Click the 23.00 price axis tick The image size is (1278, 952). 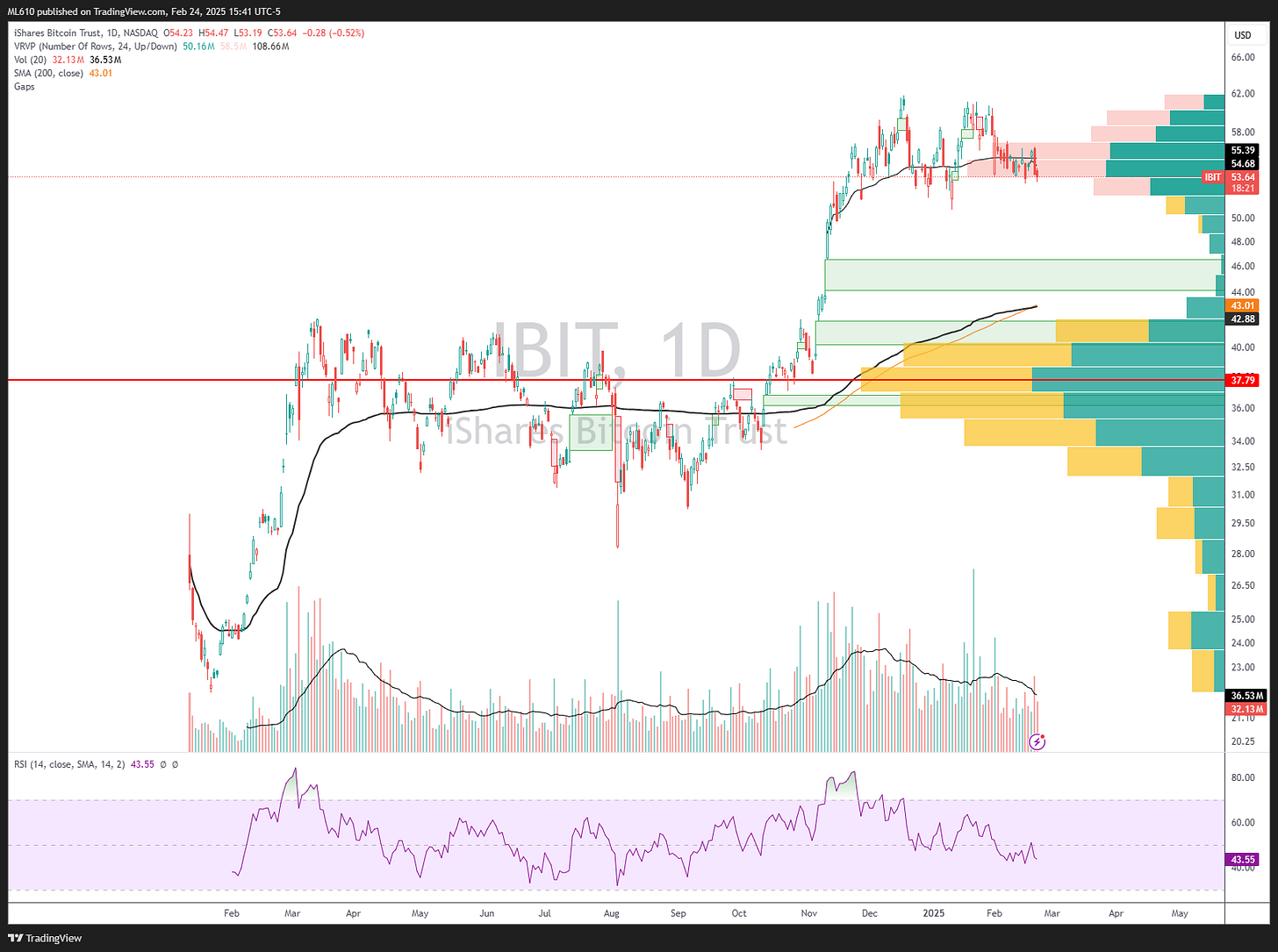[x=1242, y=668]
